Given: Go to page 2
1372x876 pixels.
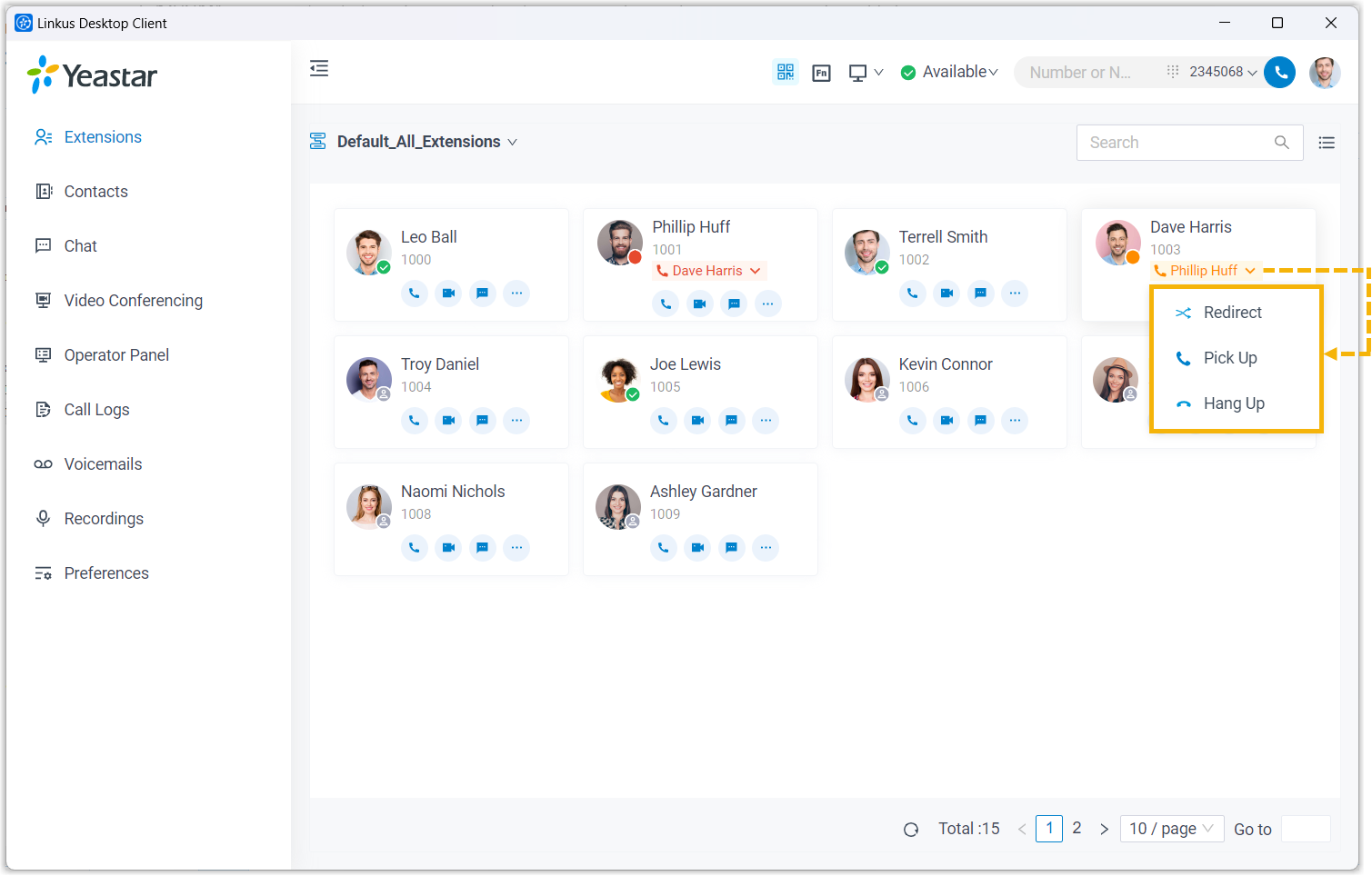Looking at the screenshot, I should click(x=1077, y=829).
